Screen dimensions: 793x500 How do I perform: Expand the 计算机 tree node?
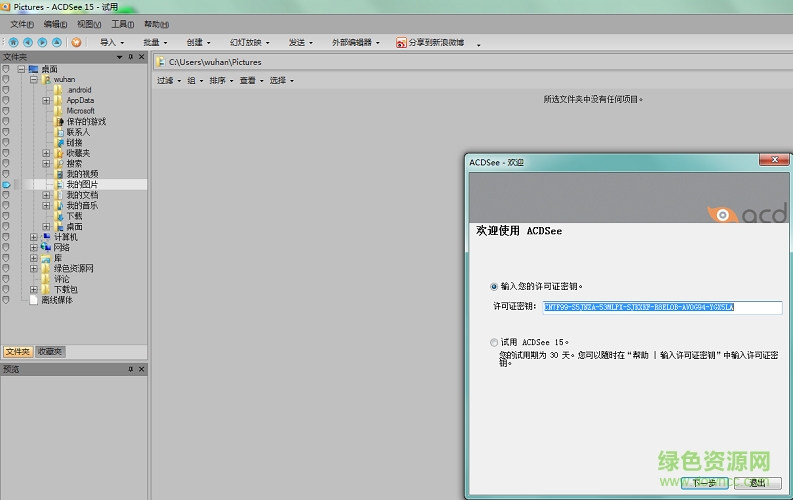coord(33,237)
